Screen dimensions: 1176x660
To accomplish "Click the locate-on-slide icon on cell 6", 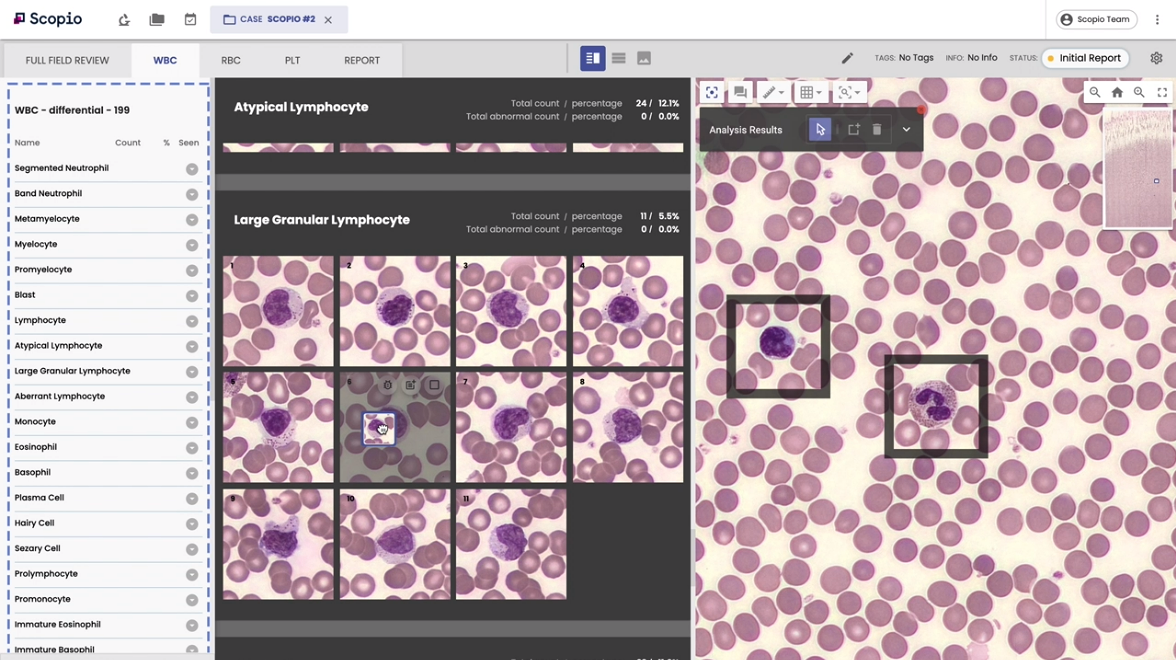I will (x=388, y=385).
